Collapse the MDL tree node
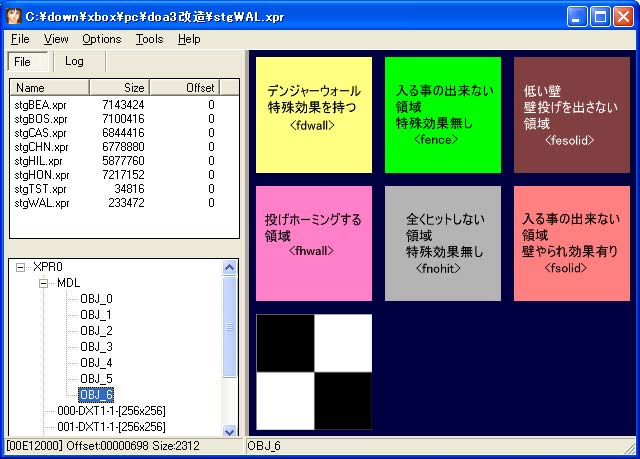Image resolution: width=640 pixels, height=459 pixels. (x=43, y=283)
